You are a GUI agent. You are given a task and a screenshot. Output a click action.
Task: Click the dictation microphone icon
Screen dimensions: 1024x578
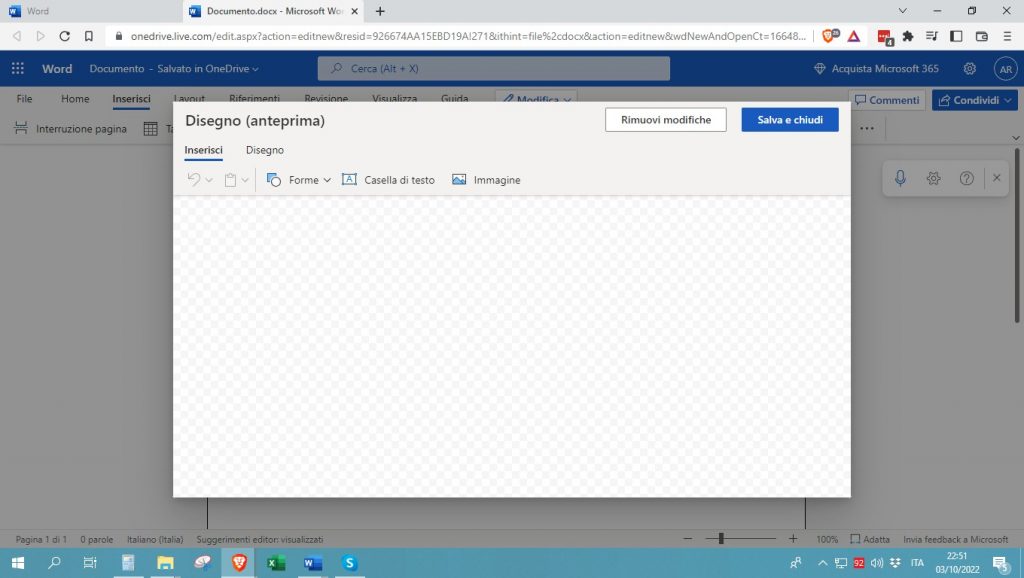[900, 178]
